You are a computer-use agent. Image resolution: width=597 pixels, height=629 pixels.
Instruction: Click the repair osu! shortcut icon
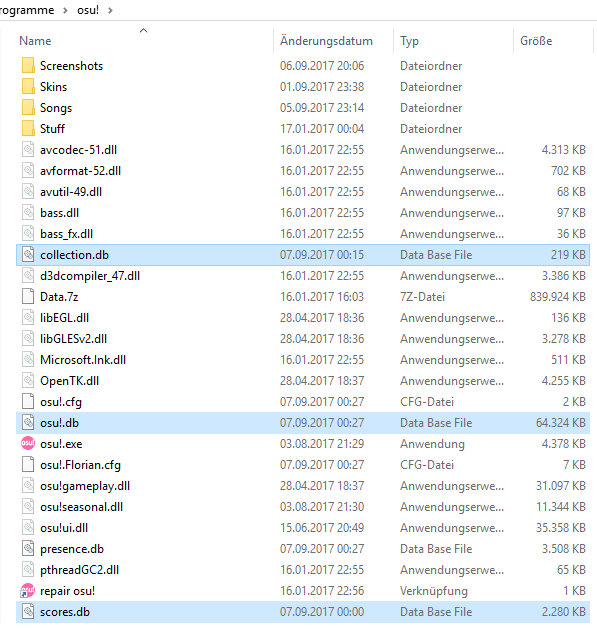(28, 590)
